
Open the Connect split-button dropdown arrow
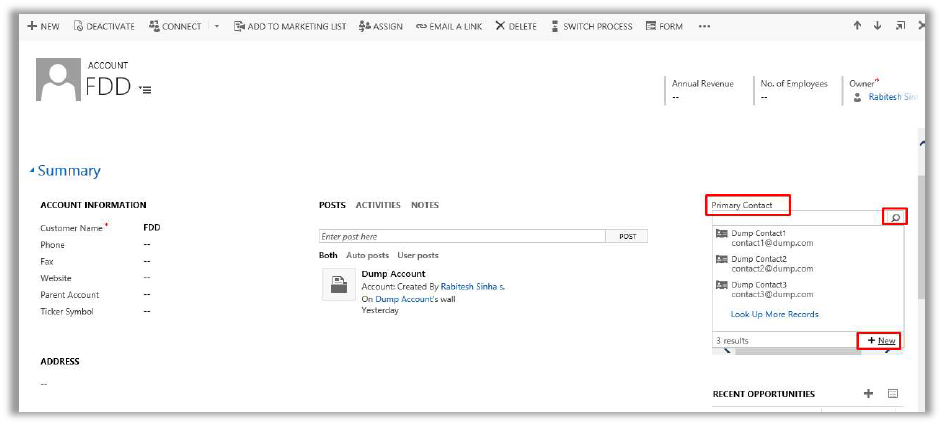click(217, 26)
